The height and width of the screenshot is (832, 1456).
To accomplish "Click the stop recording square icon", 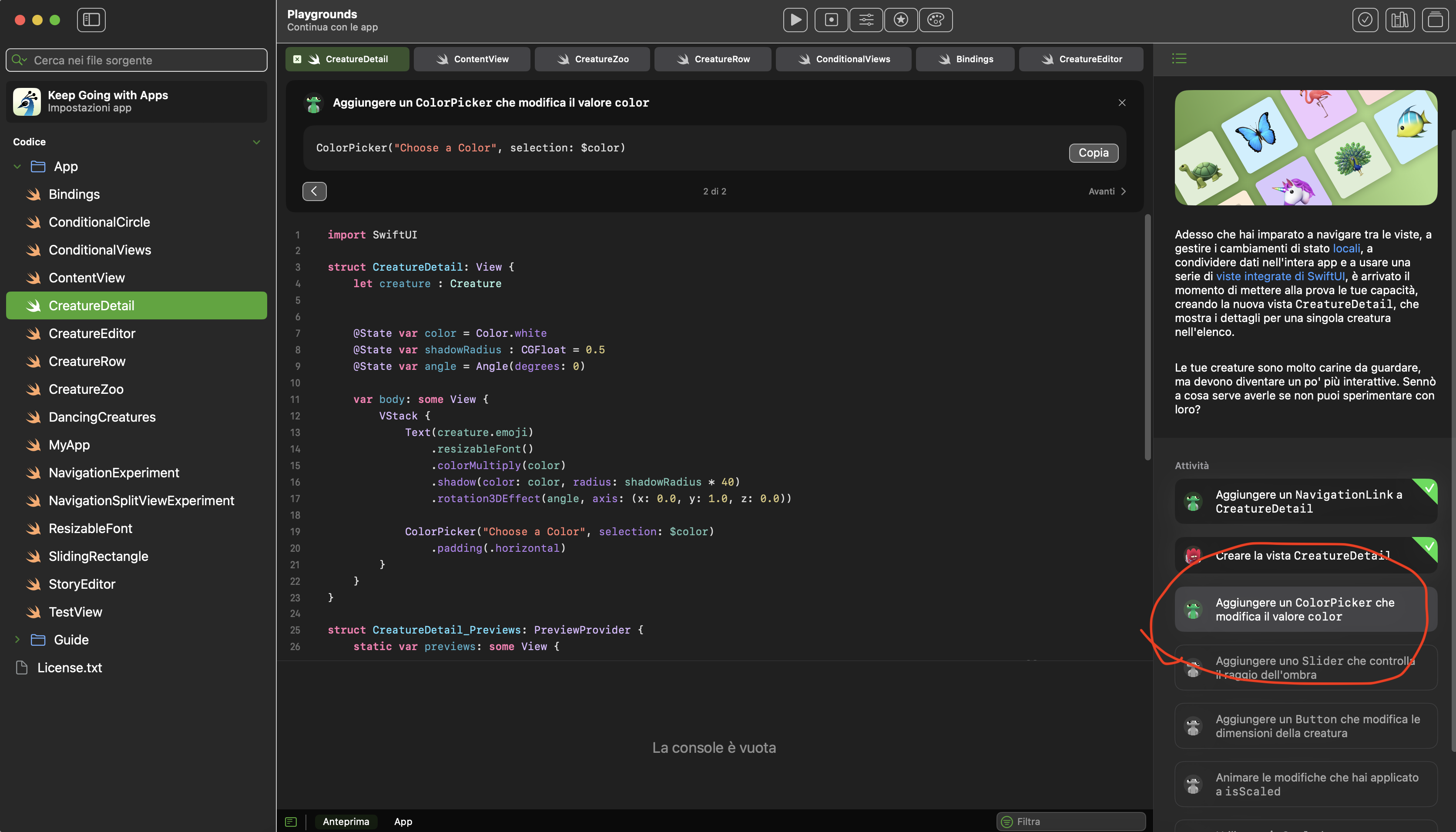I will (x=831, y=20).
